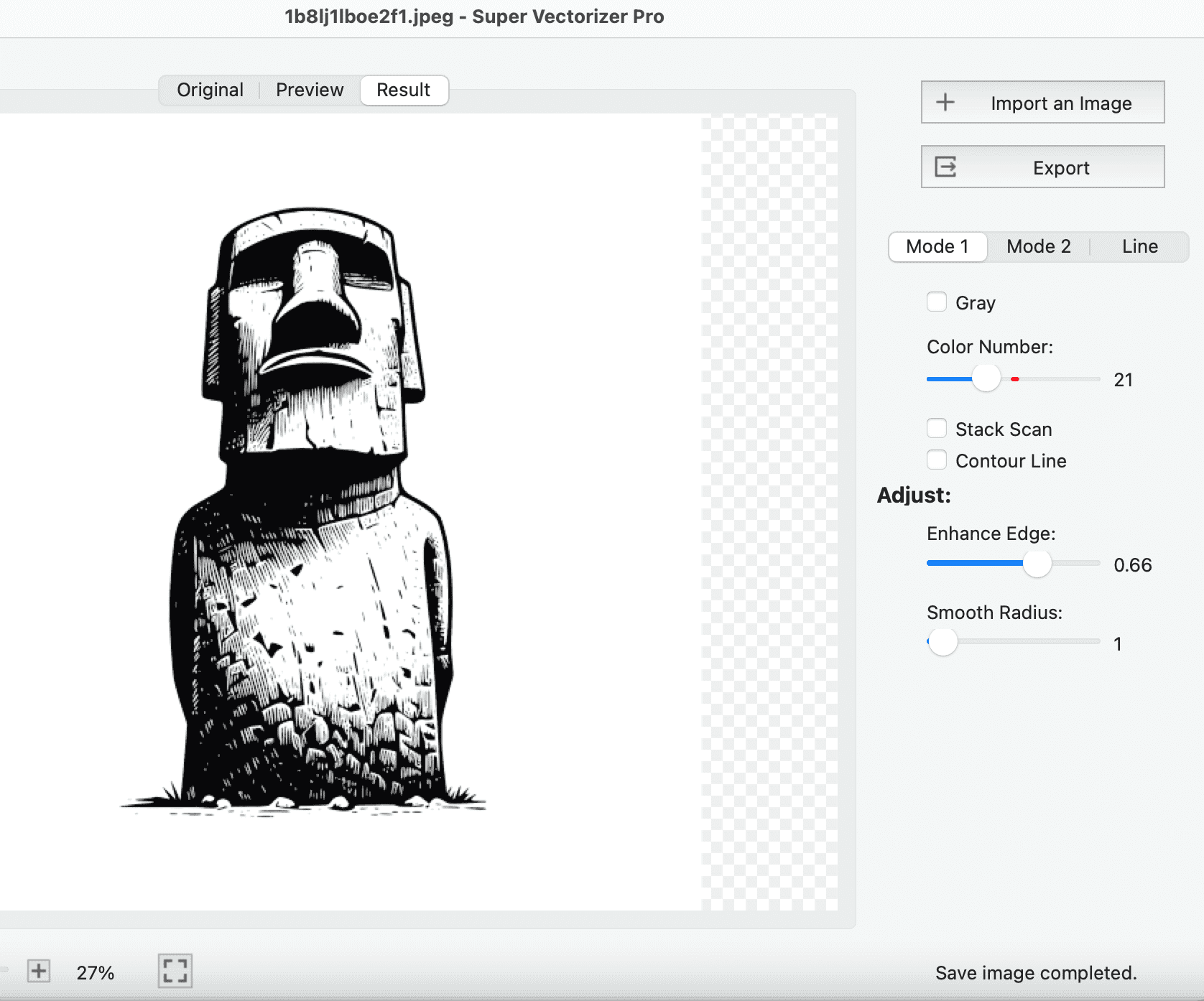The height and width of the screenshot is (1001, 1204).
Task: Click the red marker on Color Number slider
Action: tap(1014, 378)
